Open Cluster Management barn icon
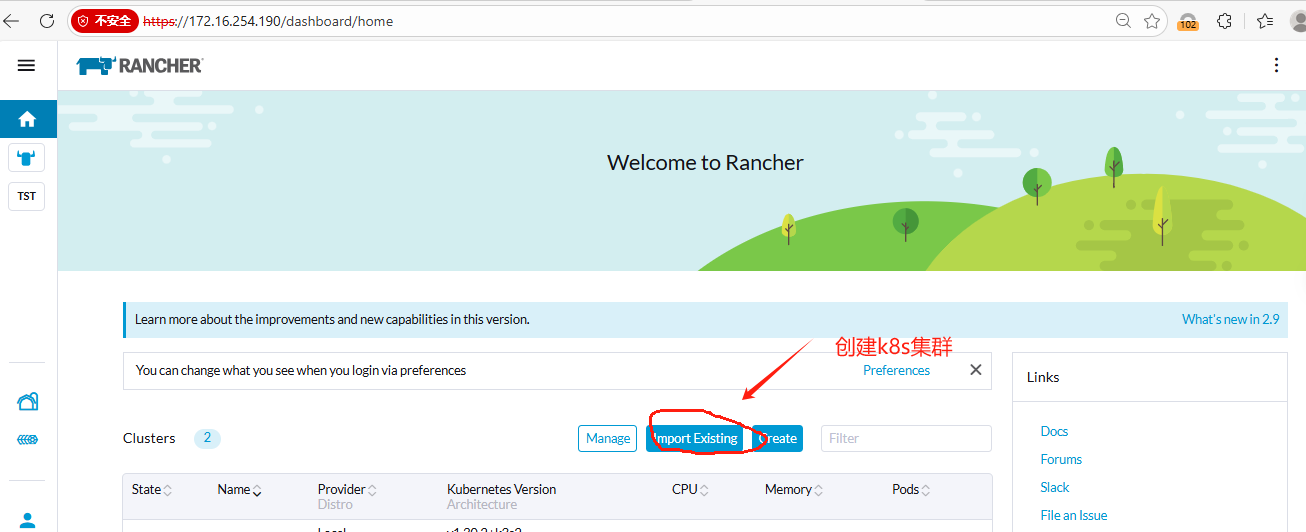Screen dimensions: 1306x532 click(28, 402)
